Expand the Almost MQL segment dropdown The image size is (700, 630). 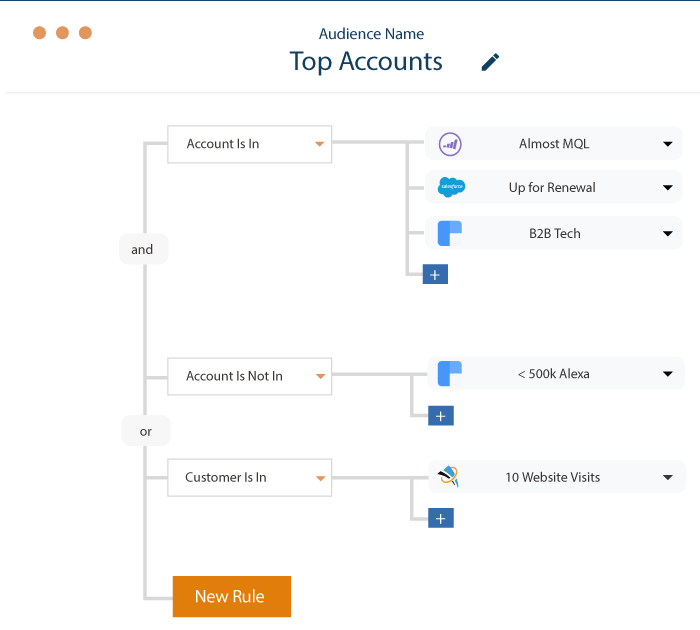click(x=667, y=144)
